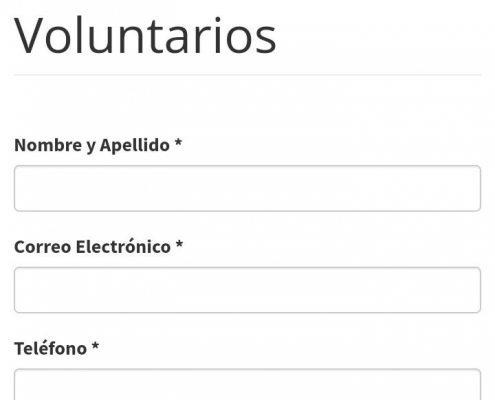Click into the Correo Electrónico input box
The image size is (495, 400).
point(247,290)
